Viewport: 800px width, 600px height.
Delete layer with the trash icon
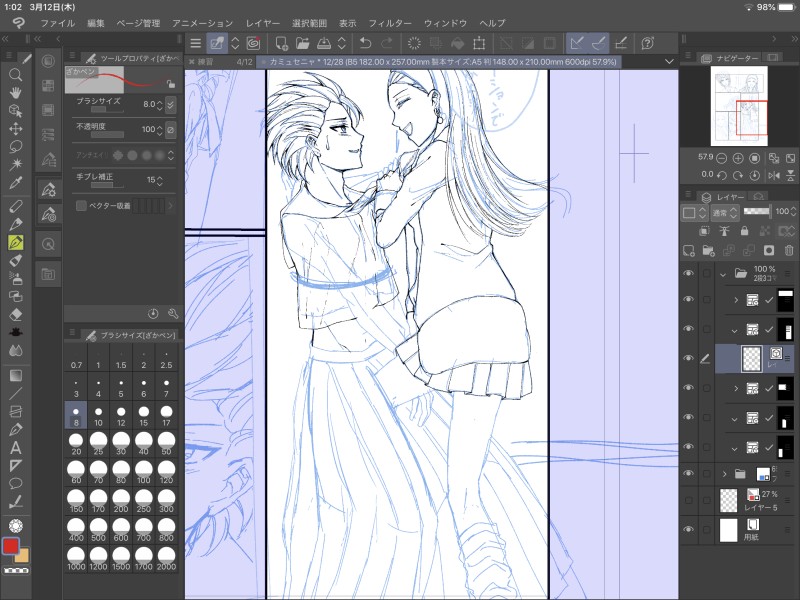[x=790, y=250]
